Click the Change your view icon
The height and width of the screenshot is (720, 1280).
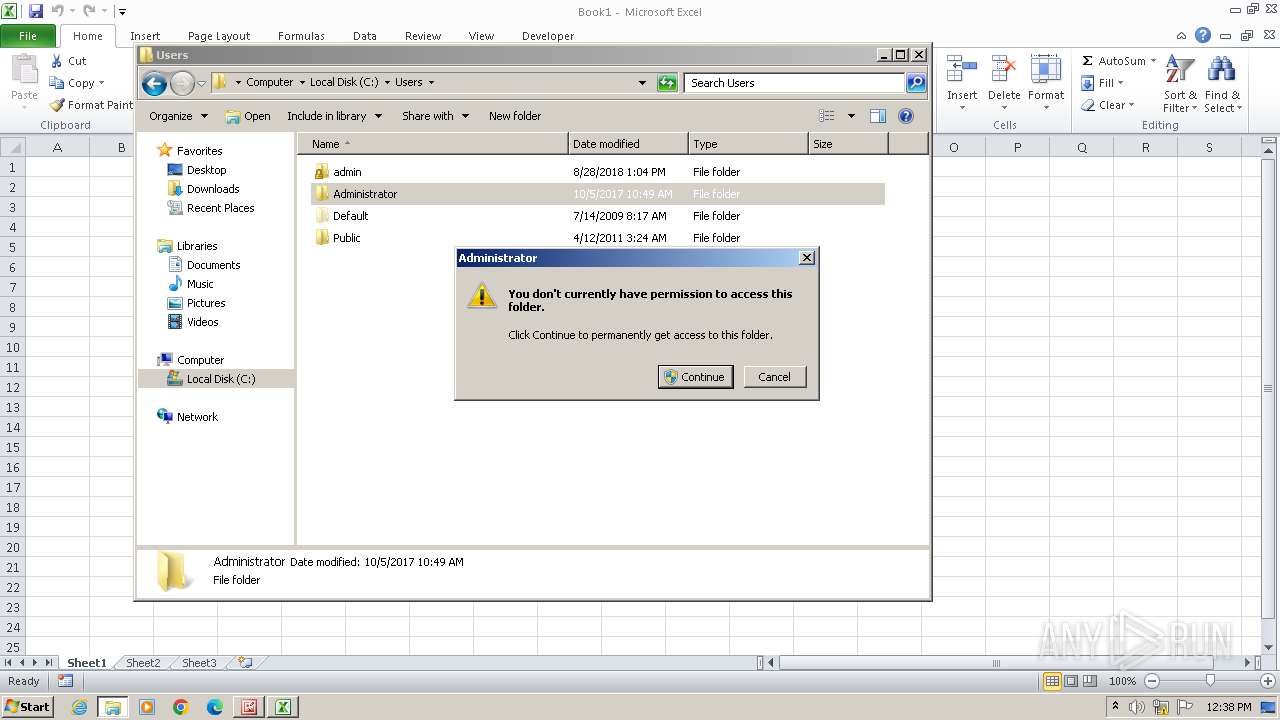pyautogui.click(x=827, y=116)
